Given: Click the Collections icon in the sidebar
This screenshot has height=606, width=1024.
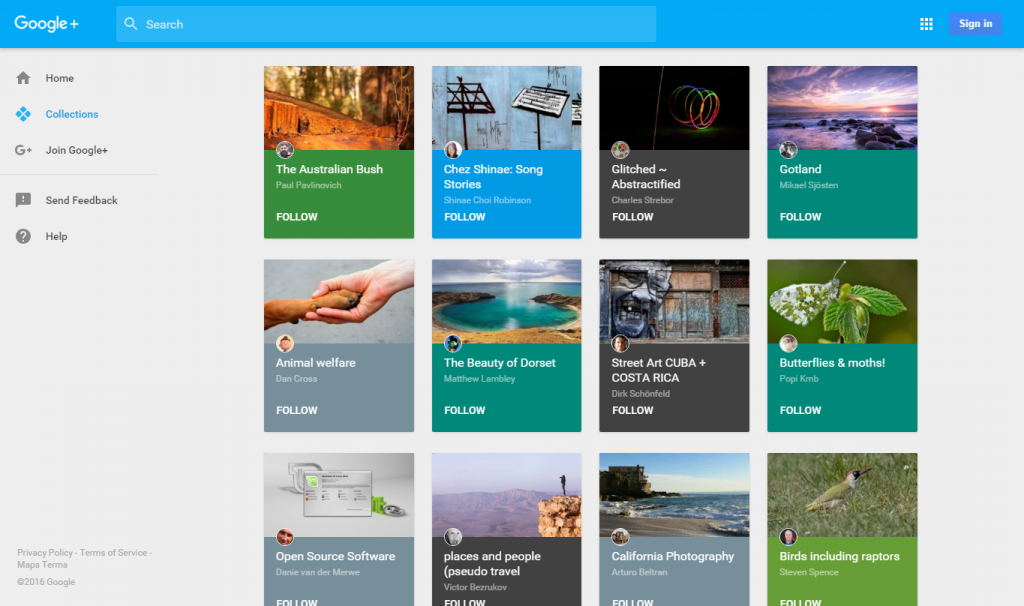Looking at the screenshot, I should click(x=24, y=114).
